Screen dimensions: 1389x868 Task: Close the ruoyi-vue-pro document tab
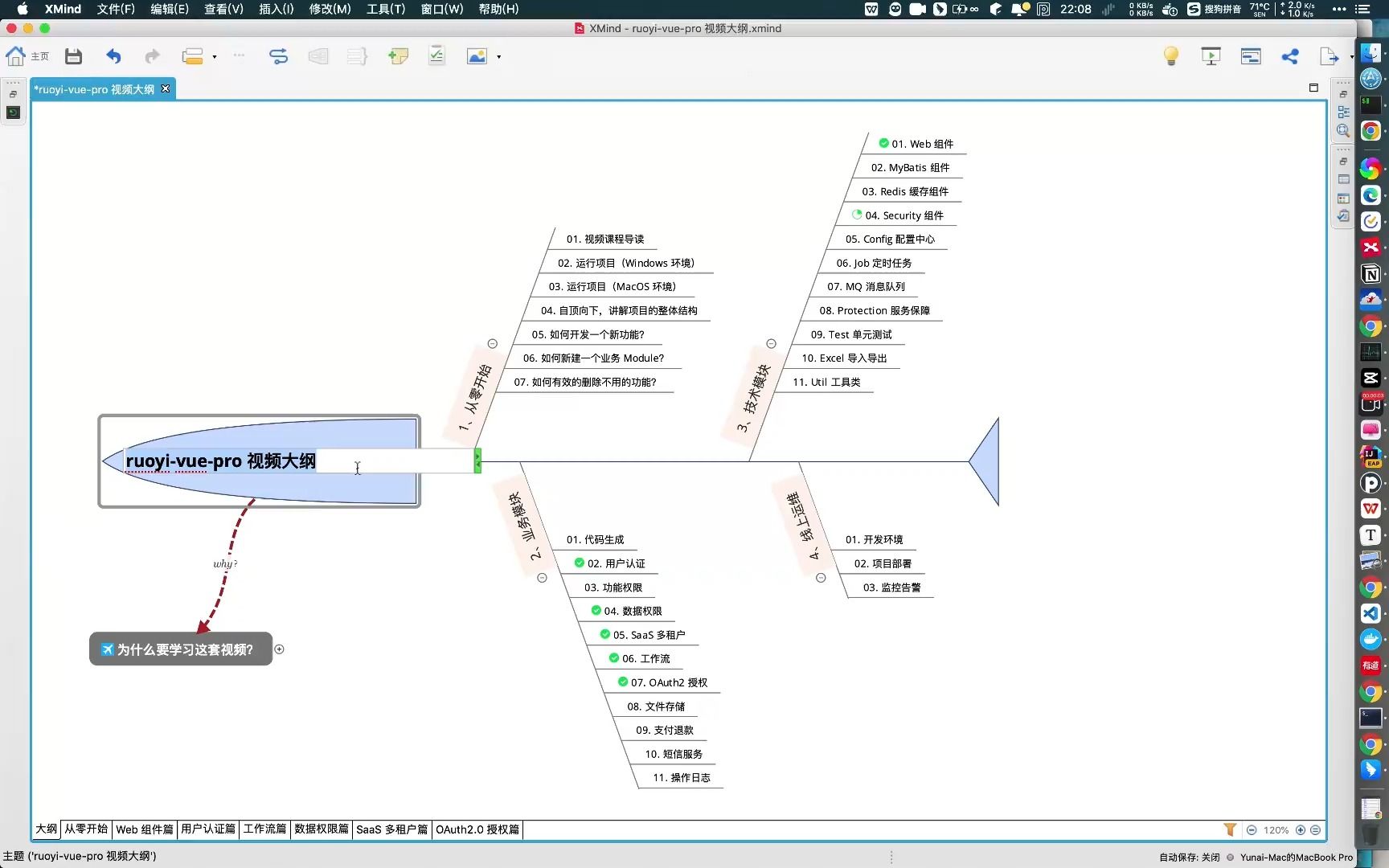pos(166,88)
